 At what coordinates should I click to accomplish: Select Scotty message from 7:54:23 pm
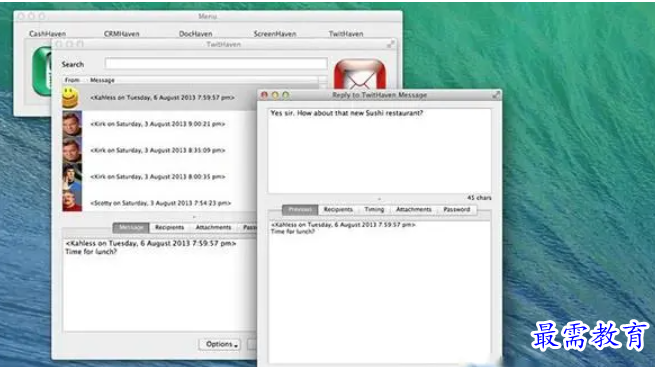point(161,203)
